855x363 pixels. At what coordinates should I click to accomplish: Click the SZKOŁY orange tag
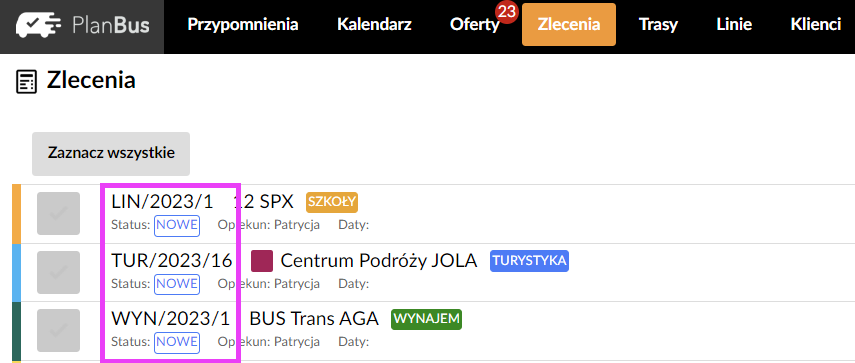click(332, 202)
